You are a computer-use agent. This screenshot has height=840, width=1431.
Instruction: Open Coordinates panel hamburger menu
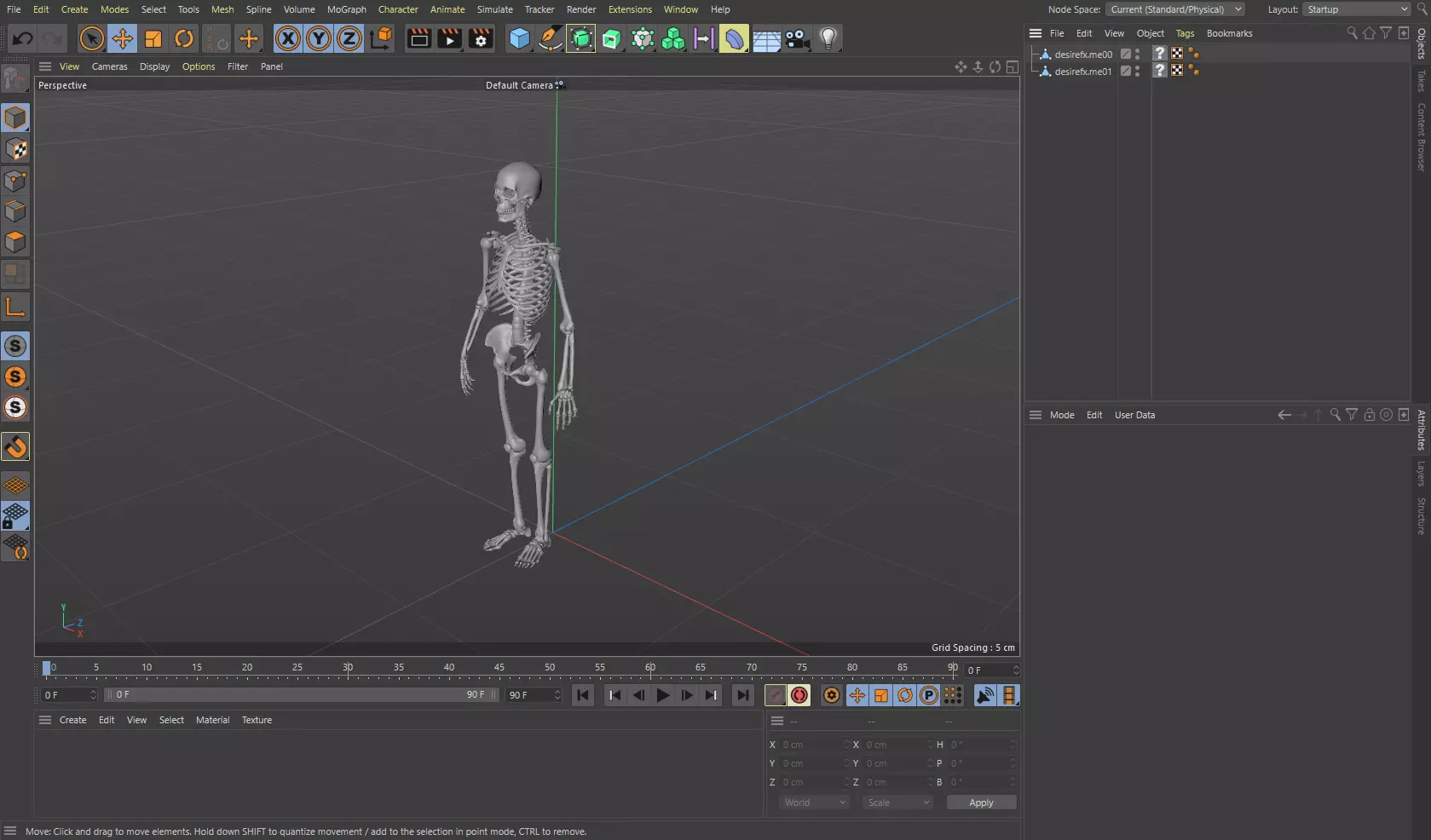coord(777,721)
